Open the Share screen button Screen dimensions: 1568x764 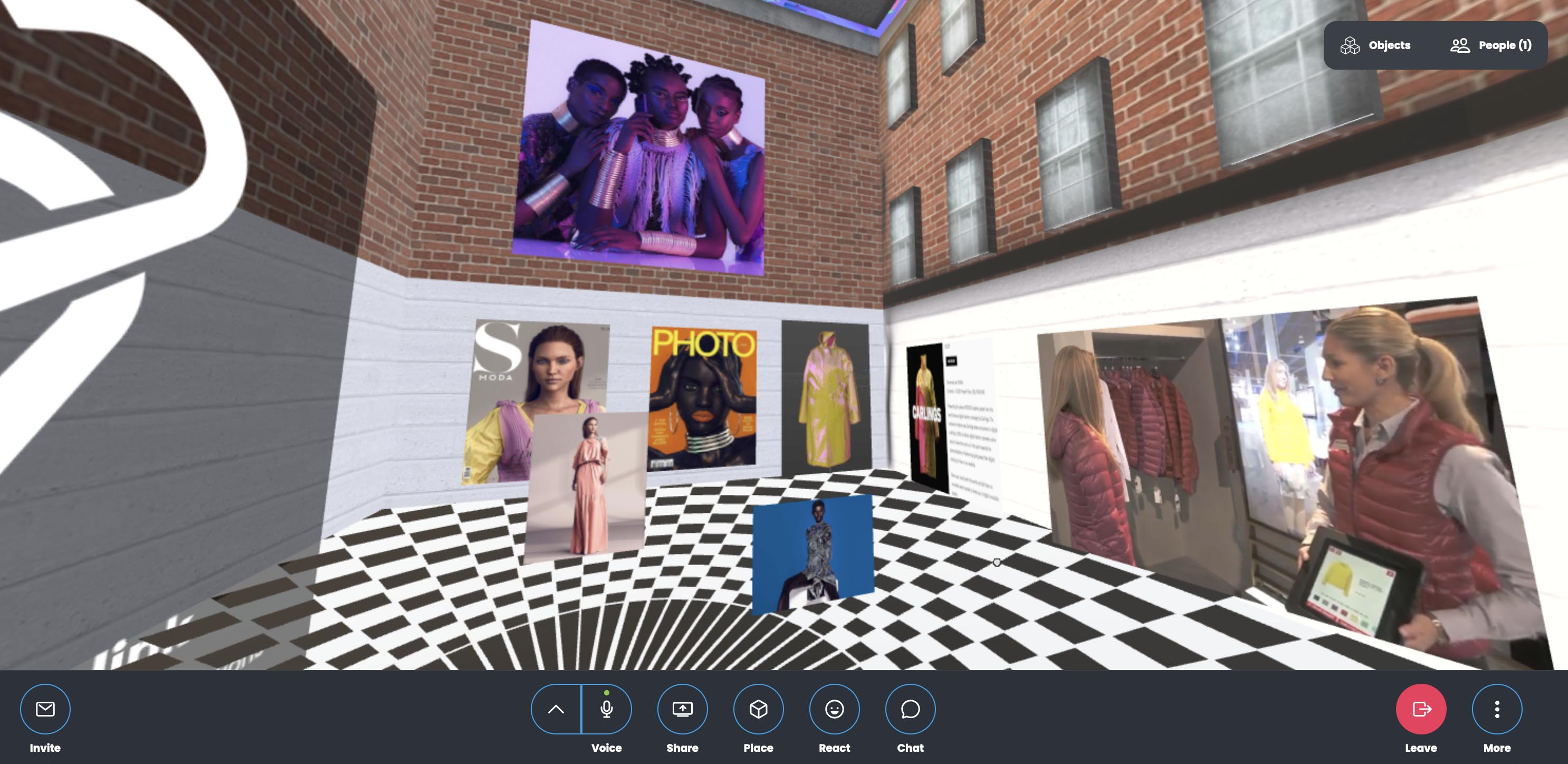[682, 709]
